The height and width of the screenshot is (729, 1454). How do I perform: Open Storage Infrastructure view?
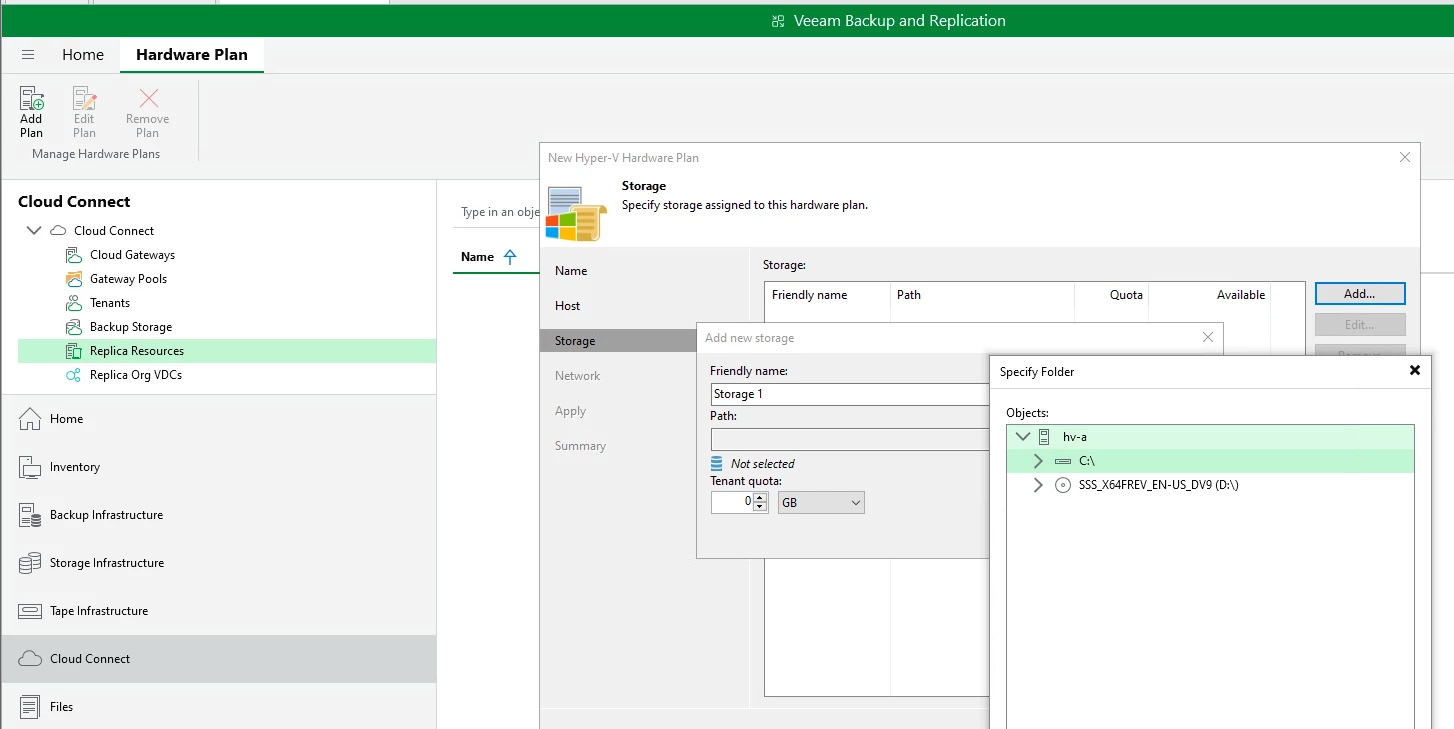point(106,563)
